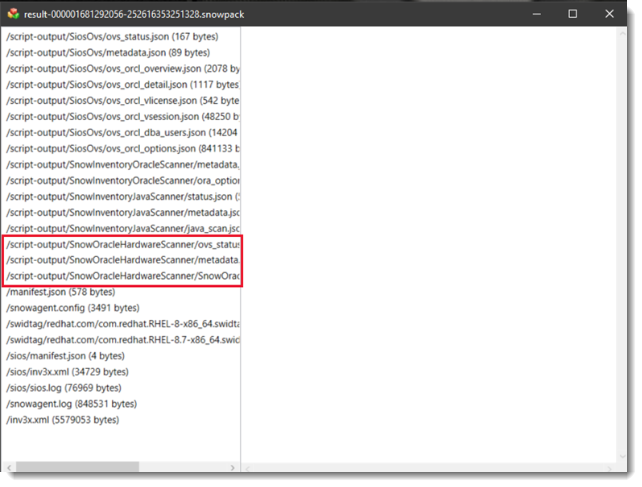Open SnowInventoryJavaScanner/metadata.json entry

[x=123, y=212]
